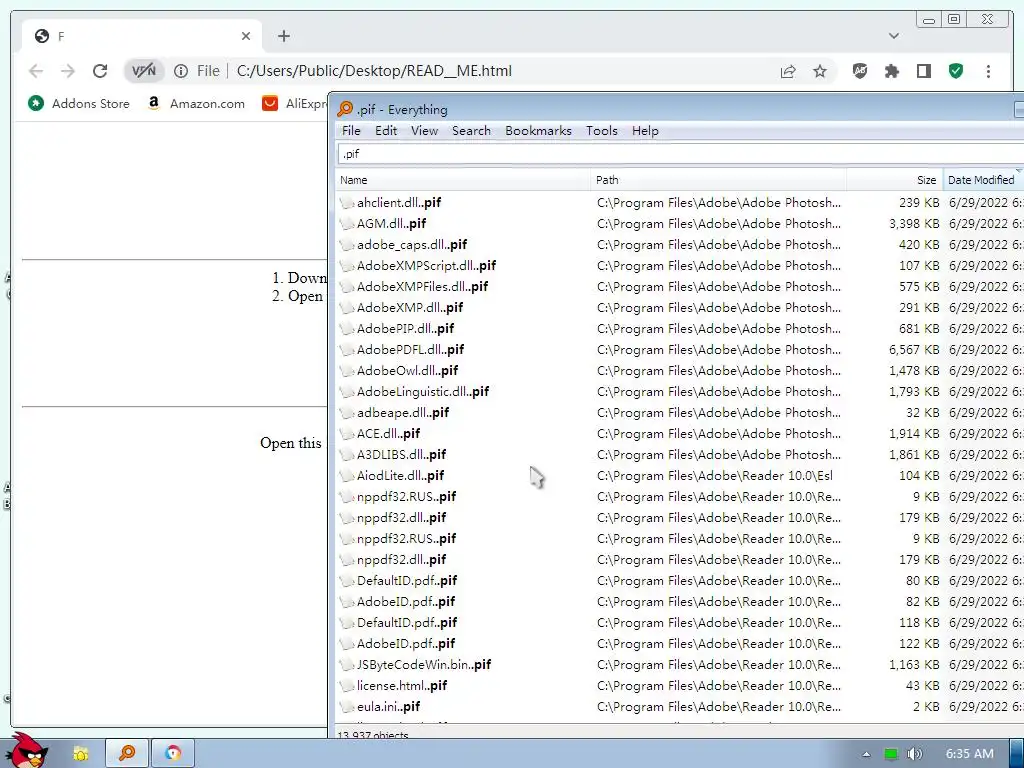
Task: Switch to Everything on the taskbar
Action: (x=127, y=753)
